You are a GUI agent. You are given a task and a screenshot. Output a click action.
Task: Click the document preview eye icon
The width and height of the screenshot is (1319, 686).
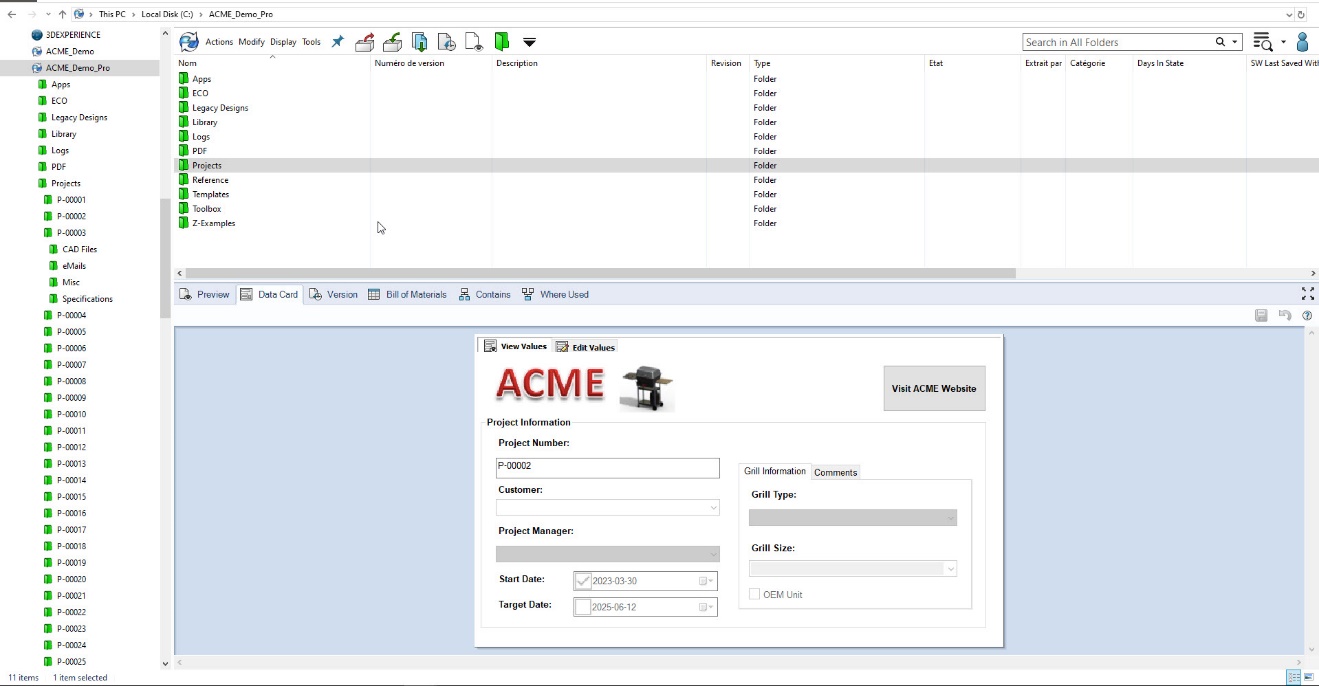coord(474,42)
